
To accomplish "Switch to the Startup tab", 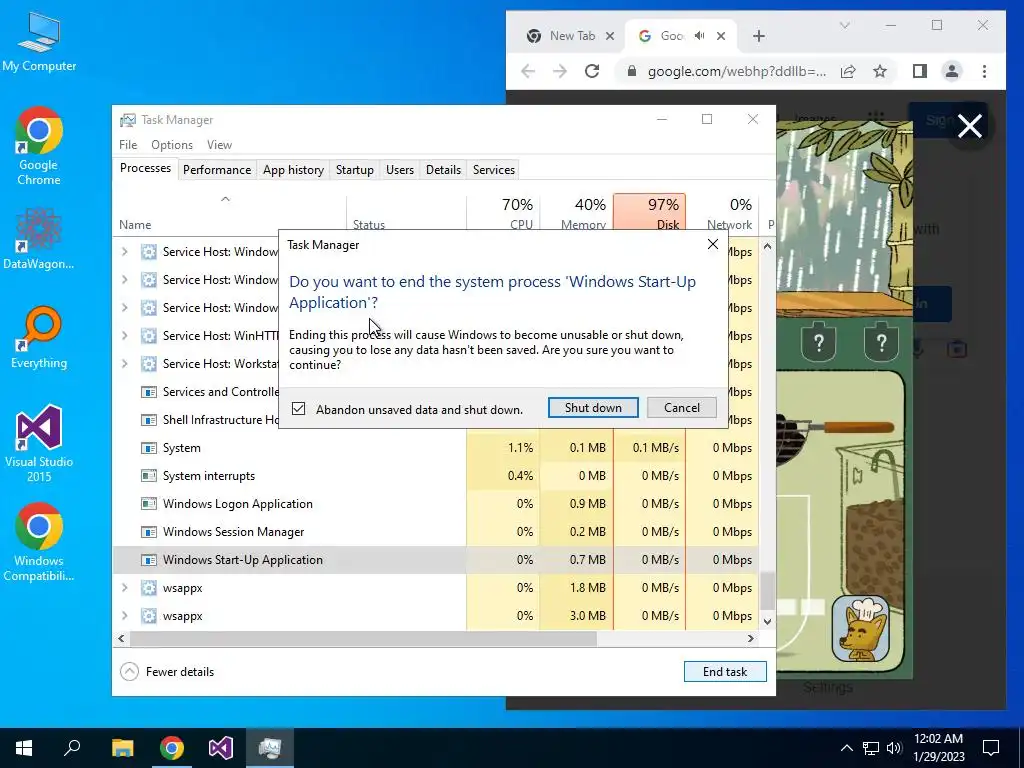I will coord(355,170).
